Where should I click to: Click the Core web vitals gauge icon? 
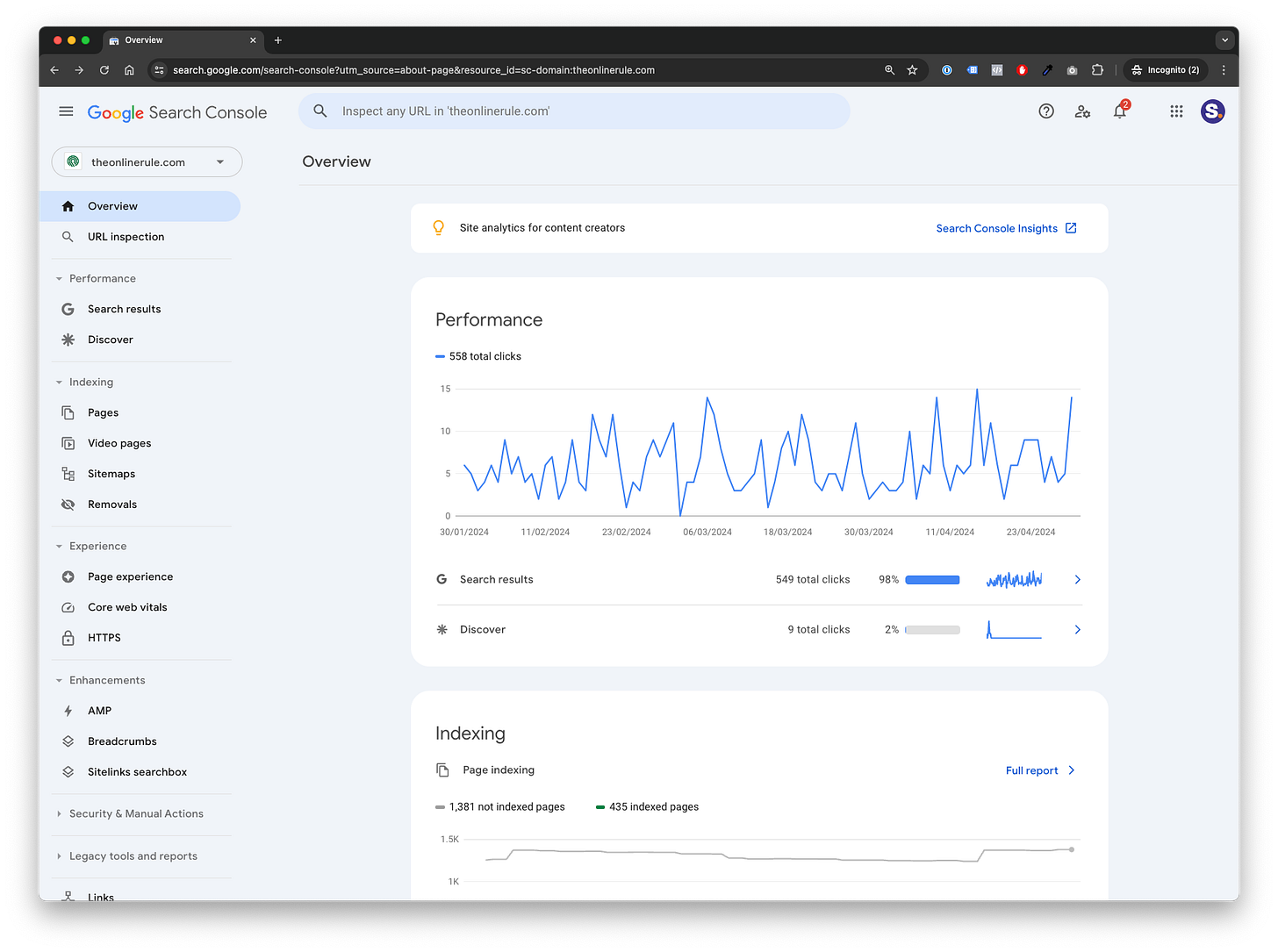click(x=68, y=607)
